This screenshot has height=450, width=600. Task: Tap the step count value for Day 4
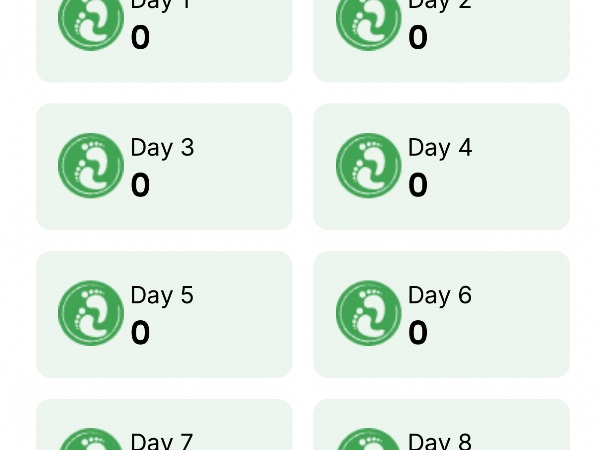tap(418, 185)
